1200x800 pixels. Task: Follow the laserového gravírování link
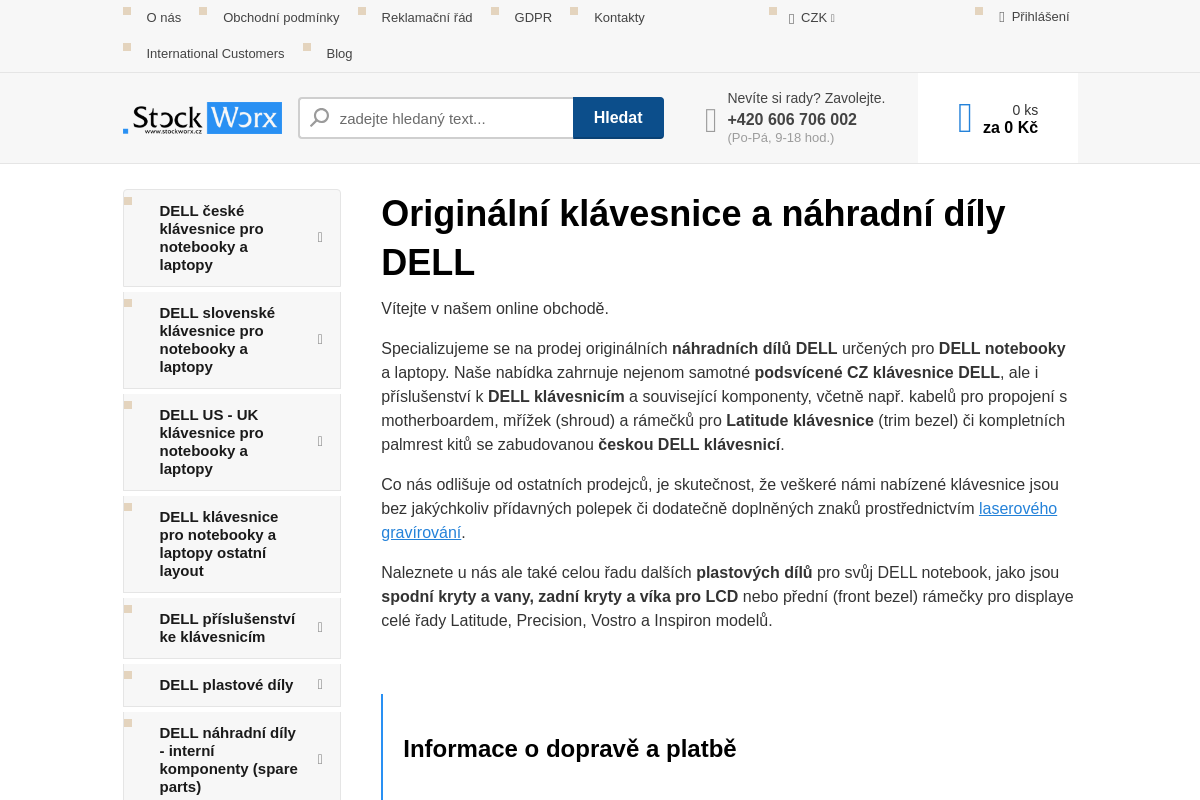coord(719,520)
